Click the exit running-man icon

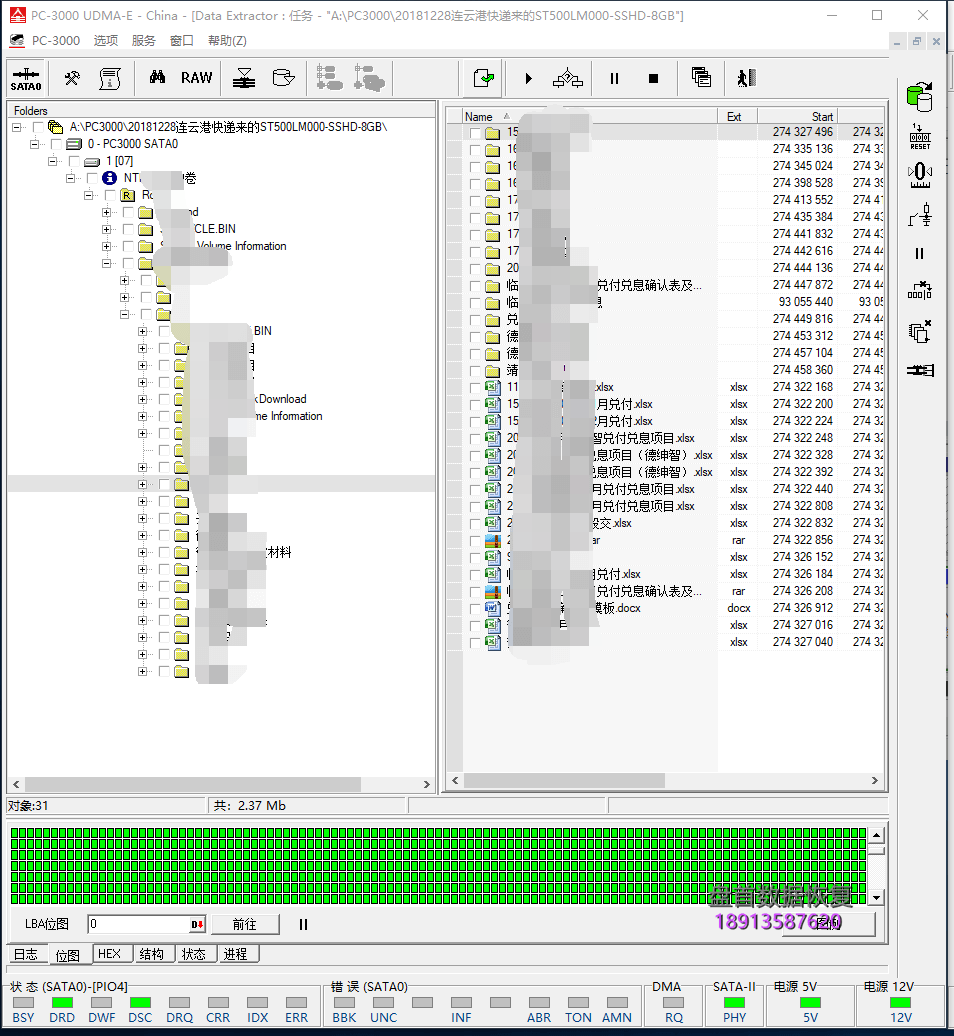pyautogui.click(x=747, y=78)
